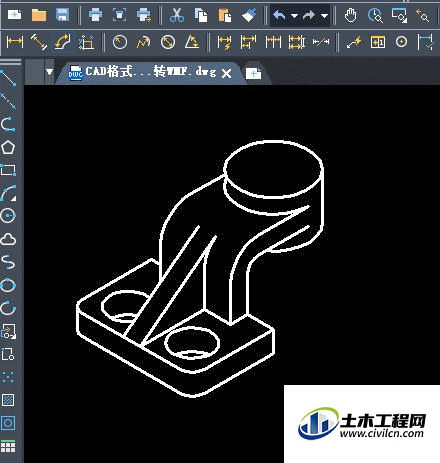Select the Dimension Space tool

(x=297, y=42)
